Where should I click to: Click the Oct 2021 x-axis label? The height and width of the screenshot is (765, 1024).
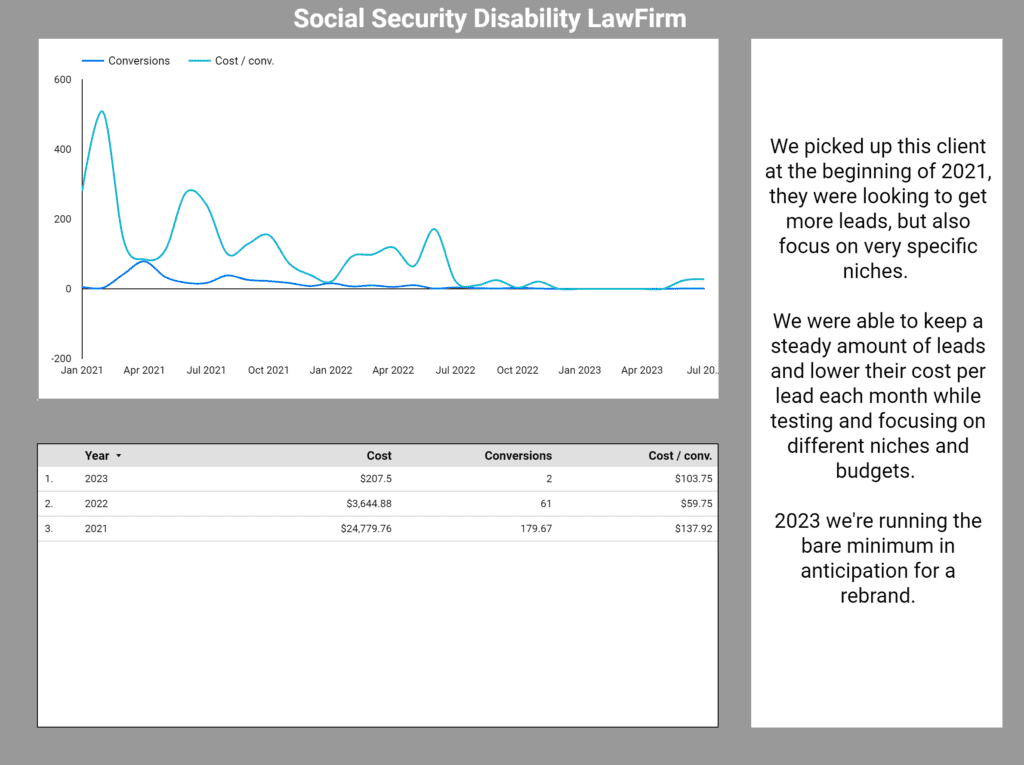click(x=268, y=370)
